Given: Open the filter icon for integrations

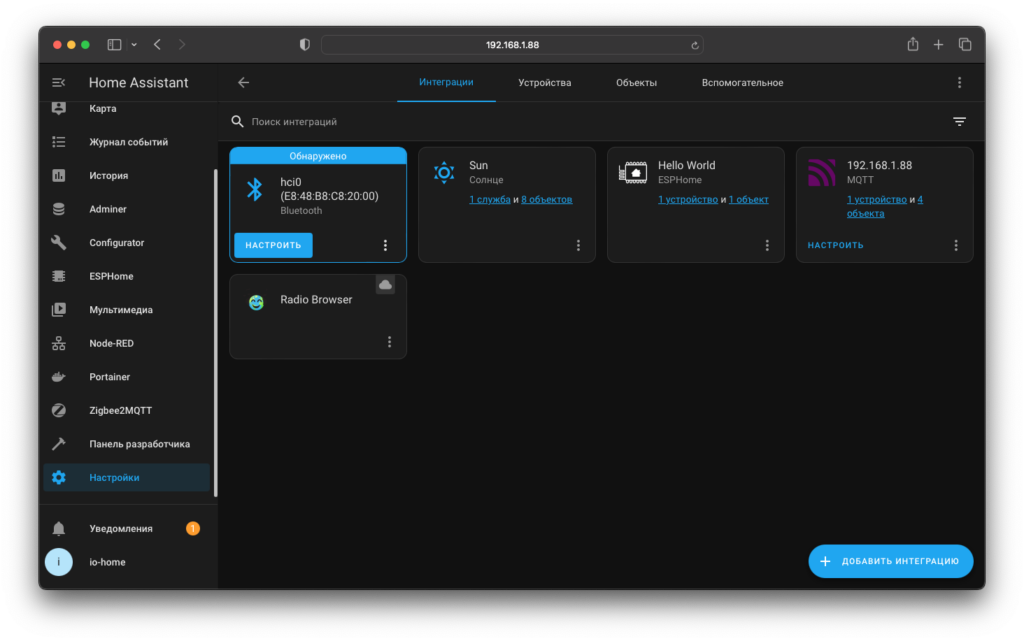Looking at the screenshot, I should click(959, 121).
